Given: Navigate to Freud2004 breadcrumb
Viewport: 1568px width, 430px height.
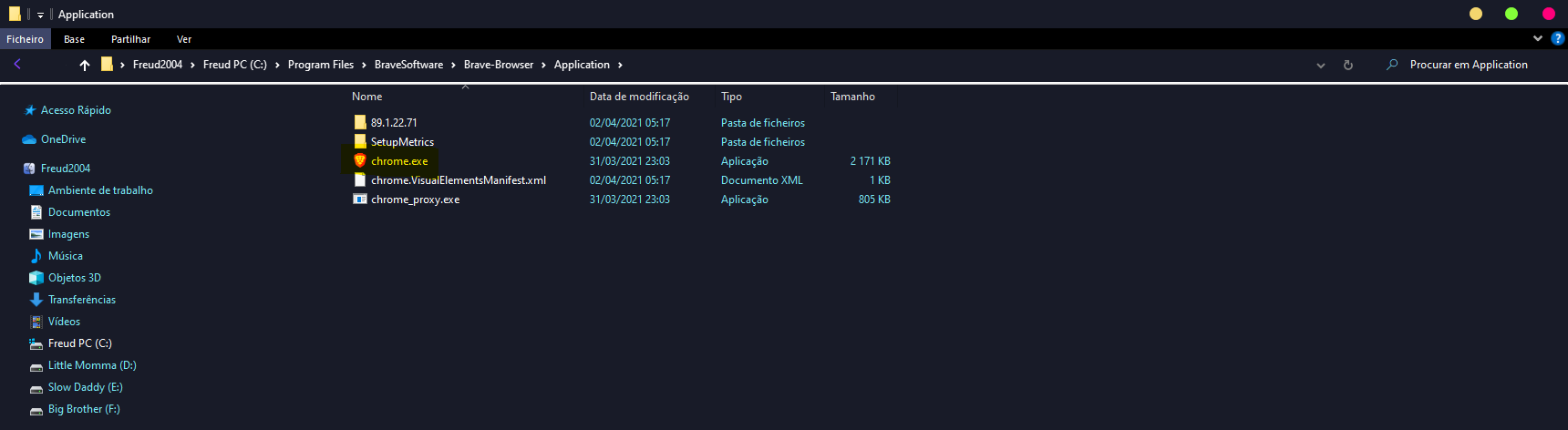Looking at the screenshot, I should [x=158, y=65].
